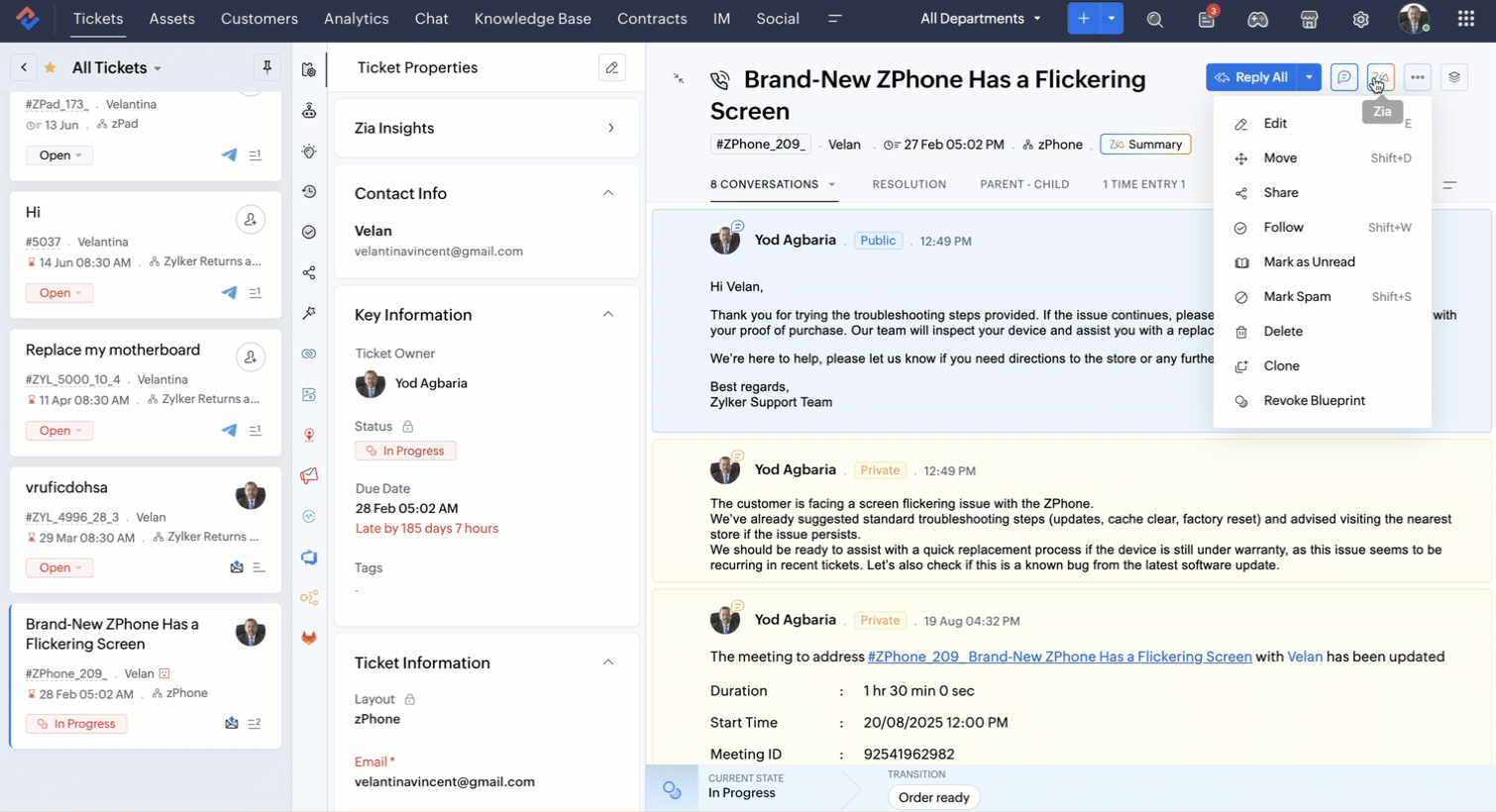
Task: Open the setup gear icon
Action: (1360, 19)
